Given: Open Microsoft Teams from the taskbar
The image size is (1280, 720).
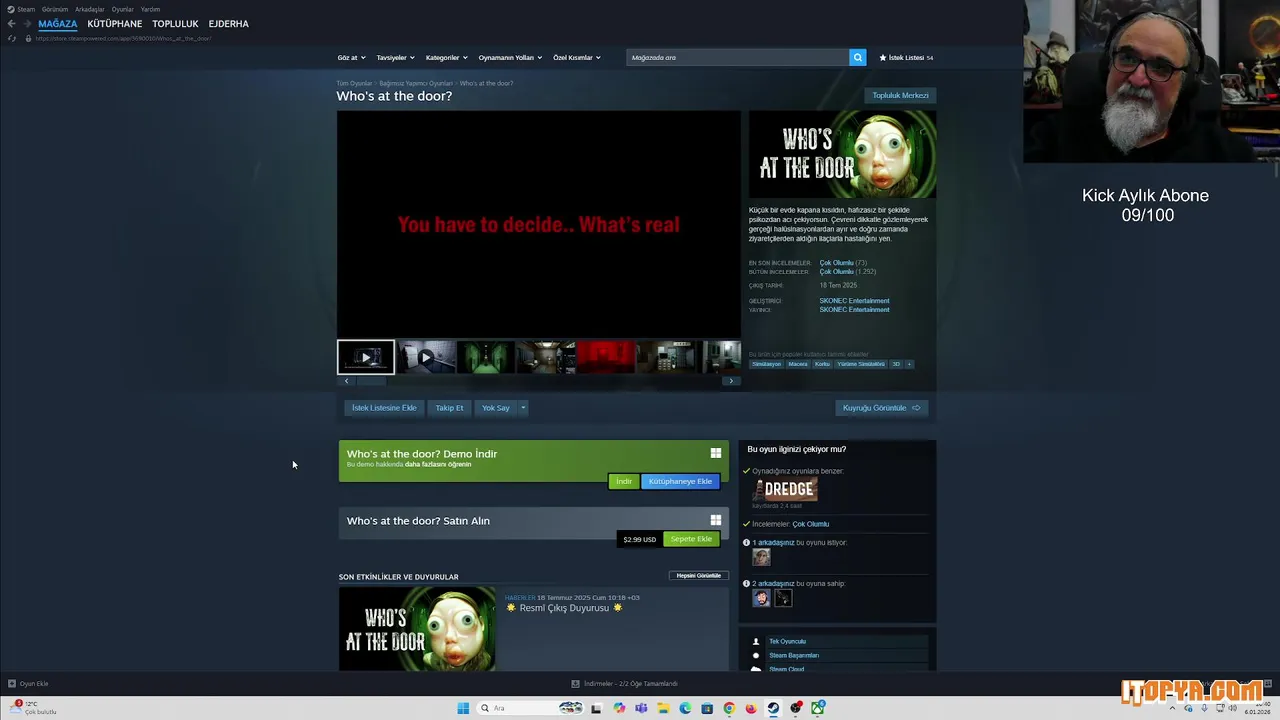Looking at the screenshot, I should [x=641, y=708].
